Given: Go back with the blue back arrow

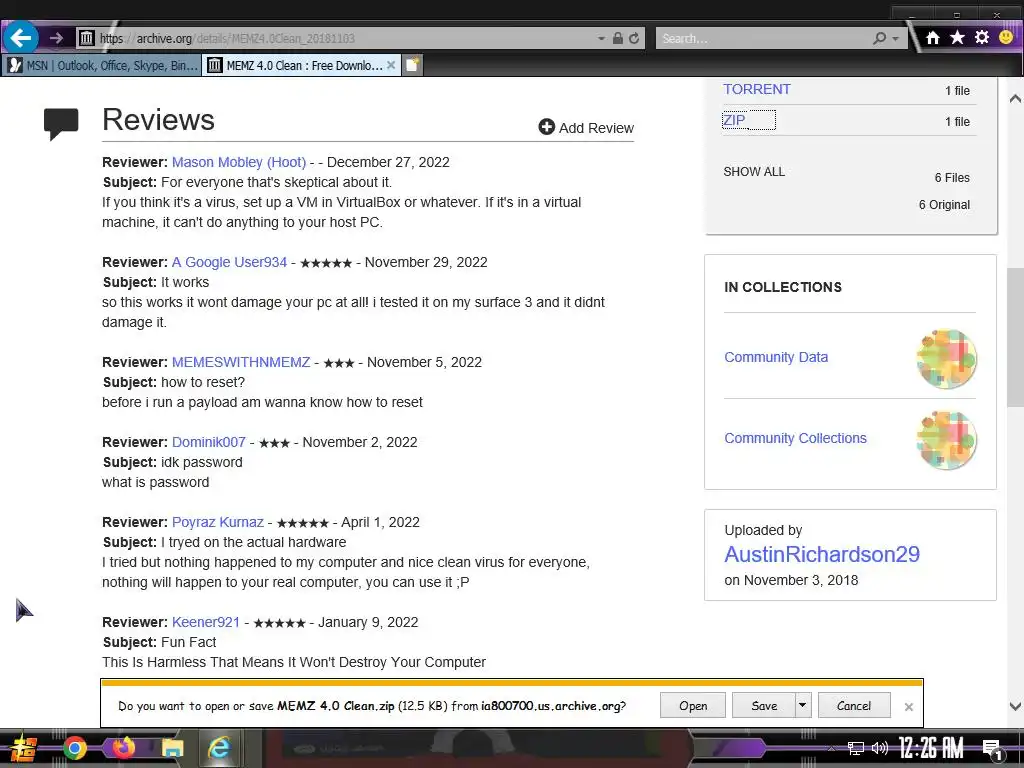Looking at the screenshot, I should (x=21, y=38).
